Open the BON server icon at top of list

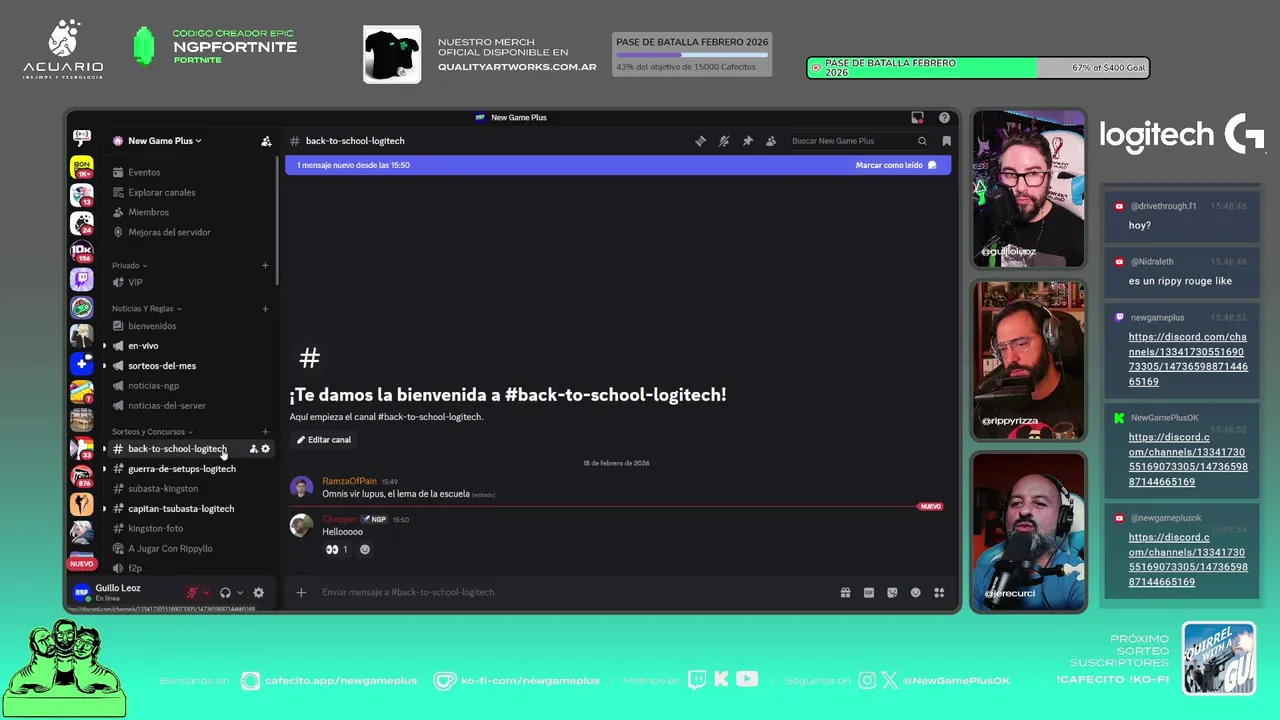click(x=82, y=167)
